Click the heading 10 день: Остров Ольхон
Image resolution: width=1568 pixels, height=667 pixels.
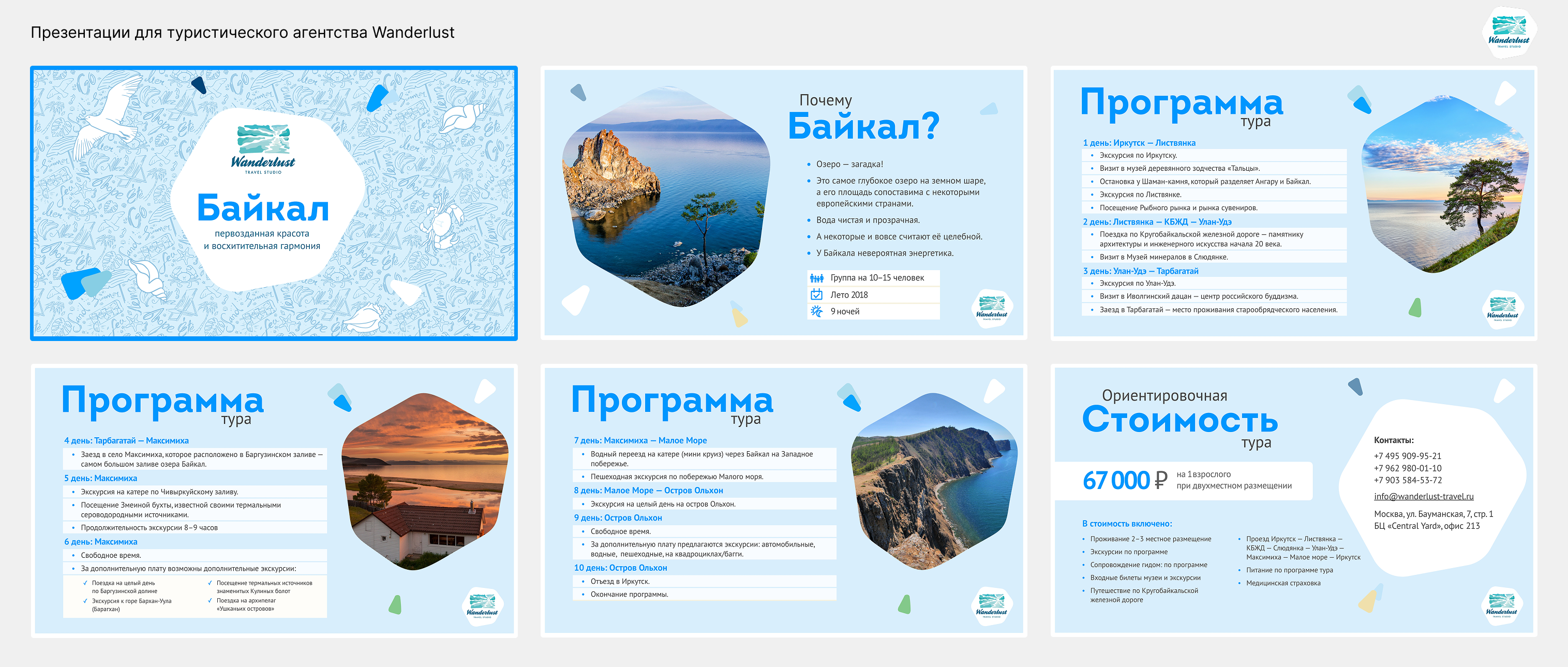(x=620, y=568)
